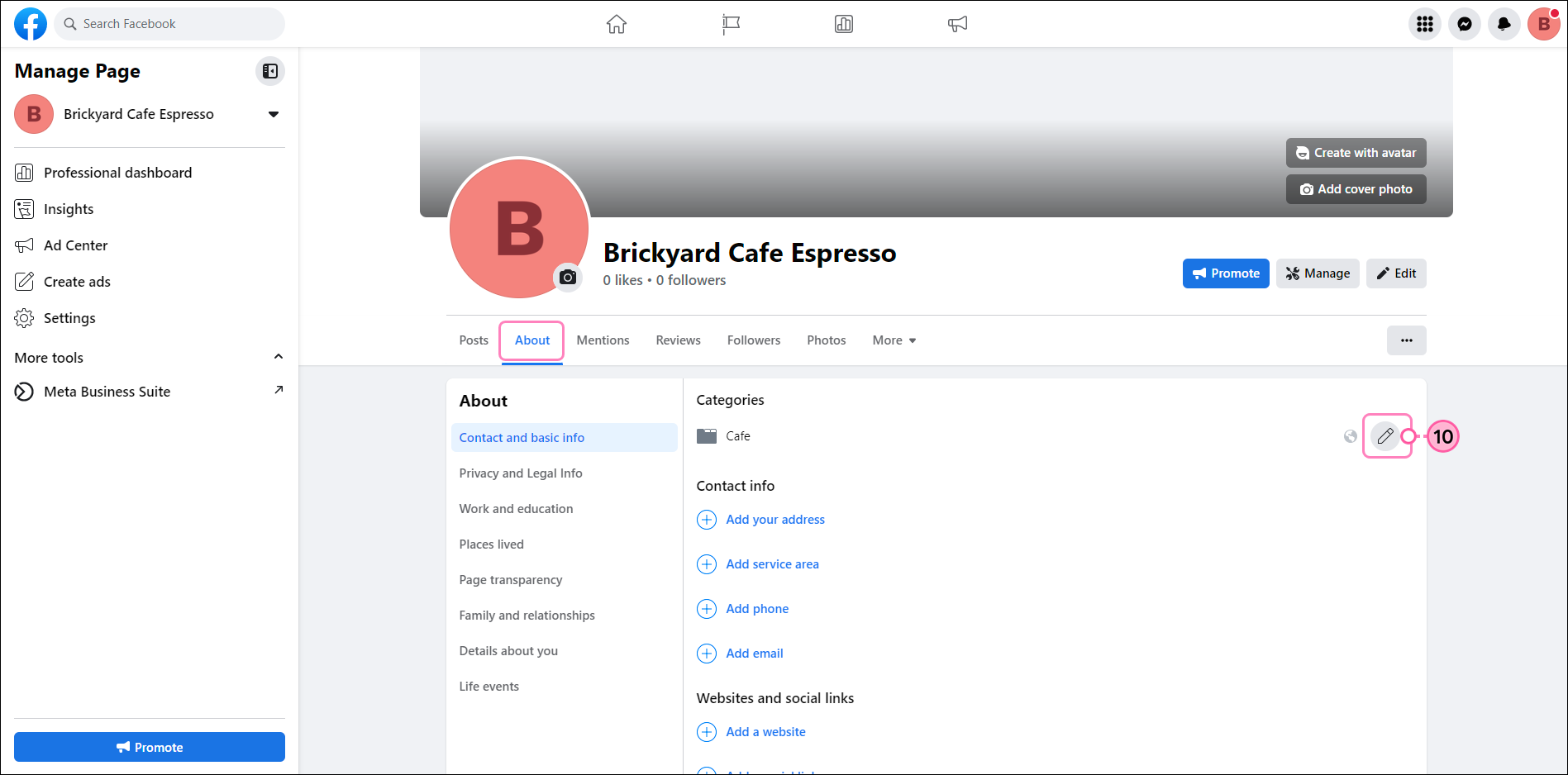This screenshot has width=1568, height=775.
Task: Select Contact and basic info
Action: point(565,438)
